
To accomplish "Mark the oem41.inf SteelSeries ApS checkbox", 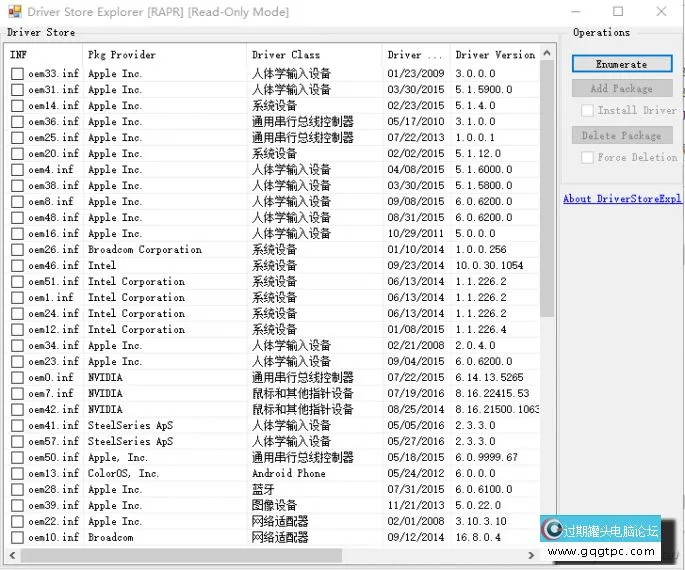I will point(17,426).
